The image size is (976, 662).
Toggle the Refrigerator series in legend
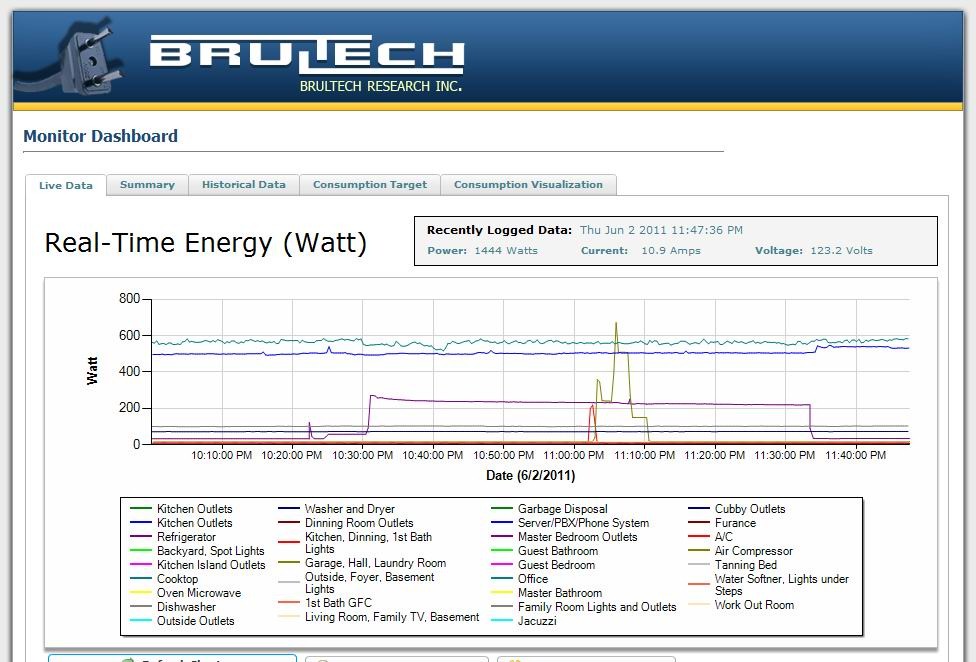(186, 537)
